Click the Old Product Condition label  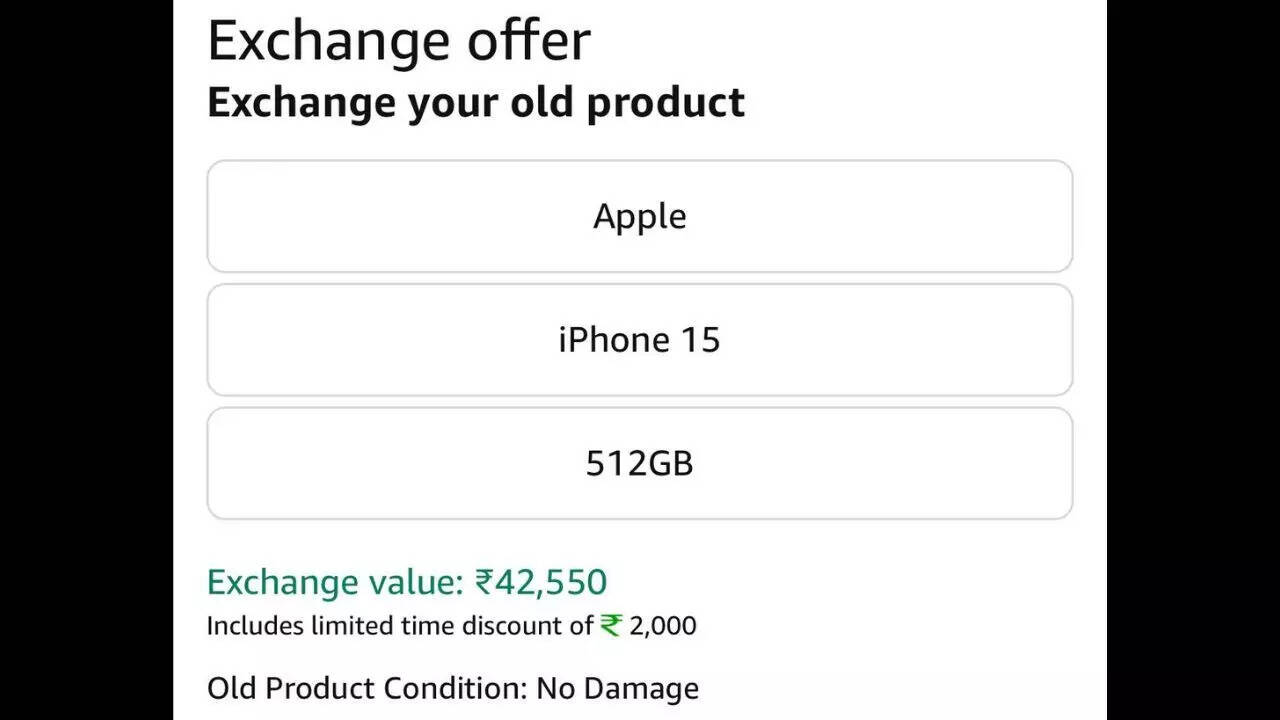coord(390,688)
